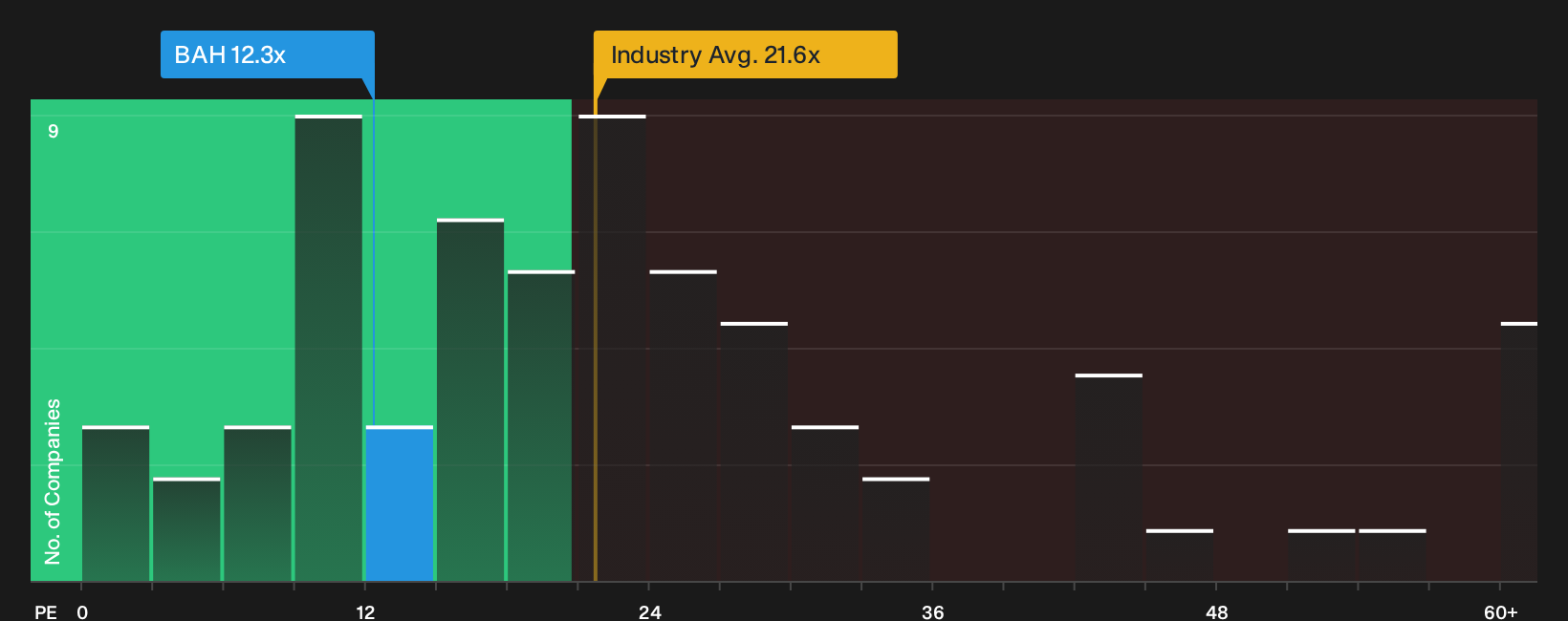The width and height of the screenshot is (1568, 621).
Task: Click the No. of Companies axis title
Action: [x=53, y=482]
